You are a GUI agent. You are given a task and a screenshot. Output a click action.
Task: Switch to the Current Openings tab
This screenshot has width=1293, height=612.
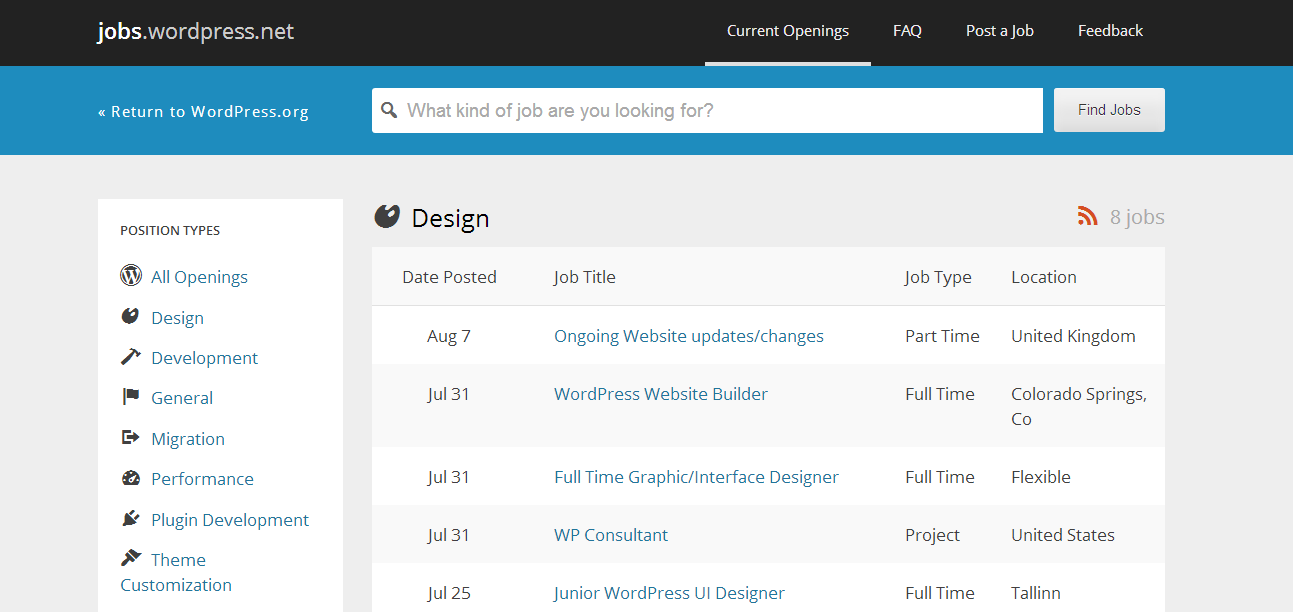[x=787, y=31]
